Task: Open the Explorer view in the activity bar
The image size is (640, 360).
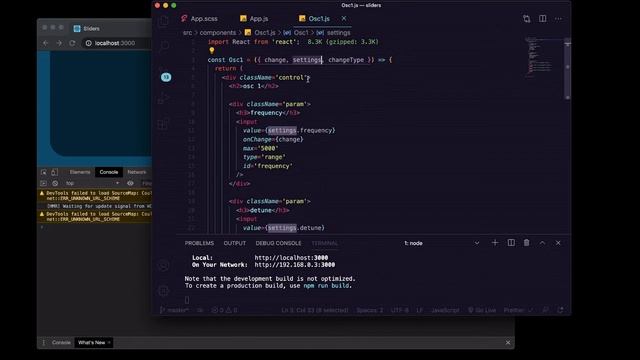Action: pyautogui.click(x=164, y=21)
